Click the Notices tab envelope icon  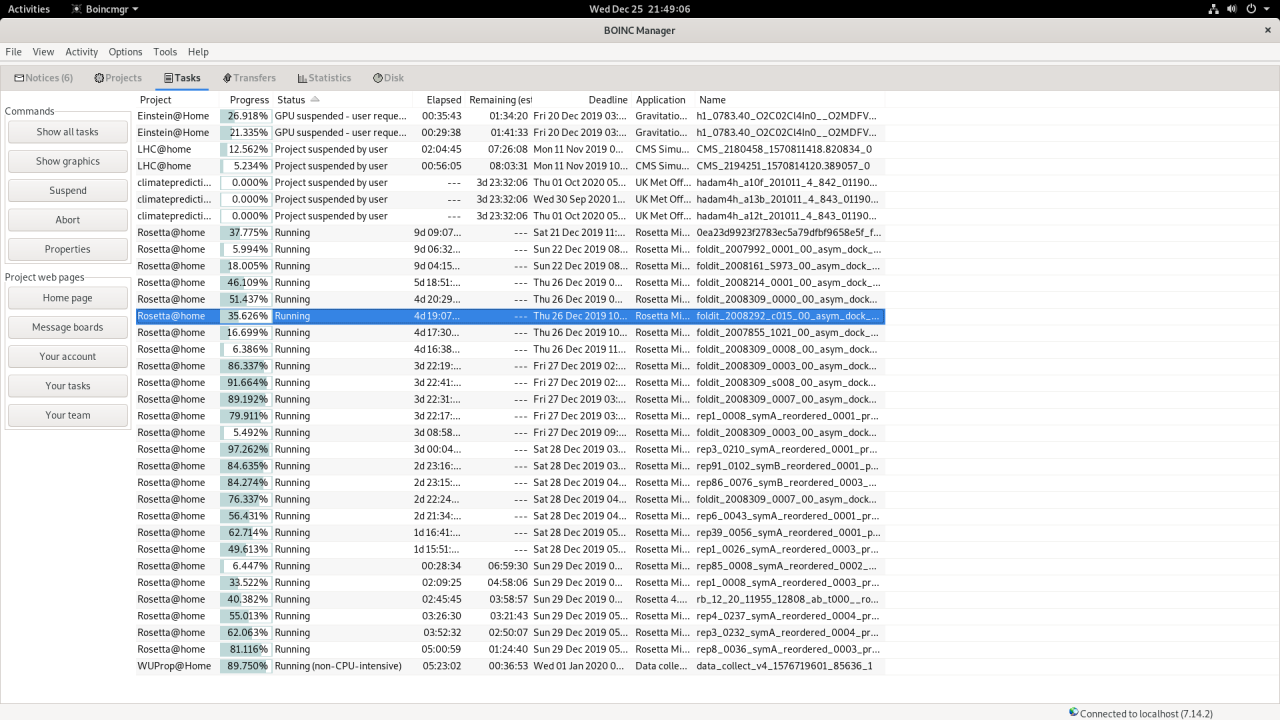19,78
